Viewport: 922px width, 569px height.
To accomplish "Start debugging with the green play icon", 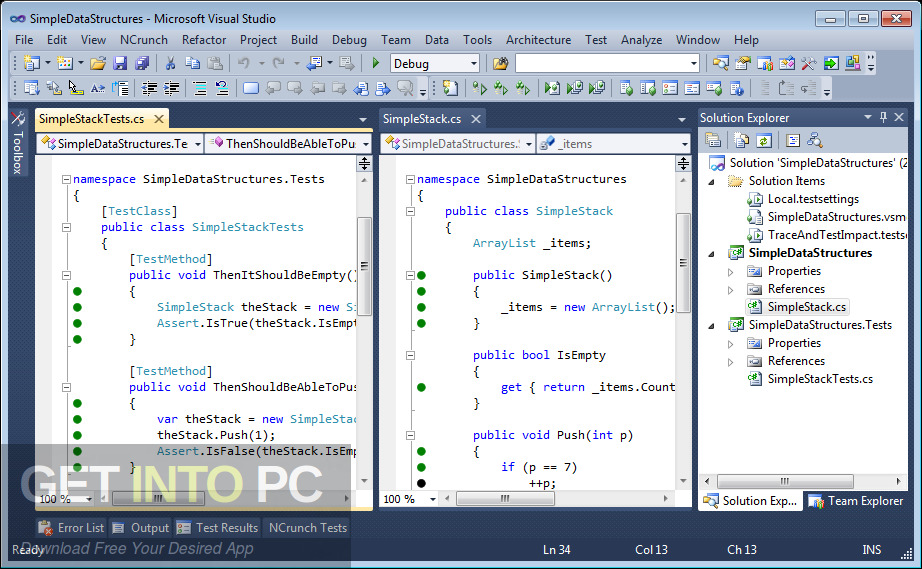I will (x=376, y=63).
